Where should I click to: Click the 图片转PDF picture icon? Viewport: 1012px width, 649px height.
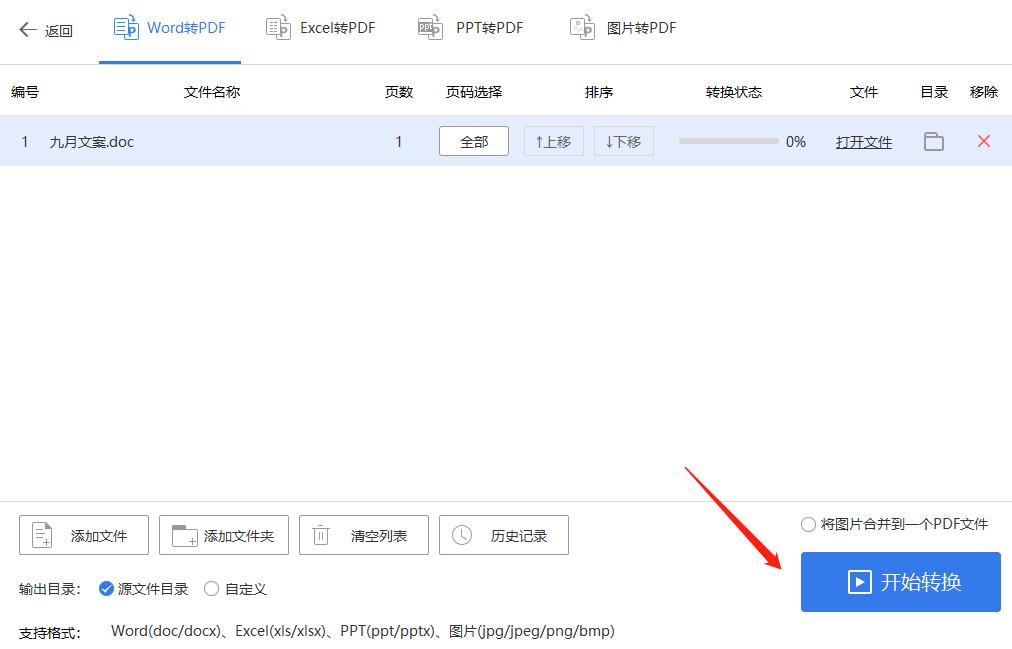[x=581, y=27]
